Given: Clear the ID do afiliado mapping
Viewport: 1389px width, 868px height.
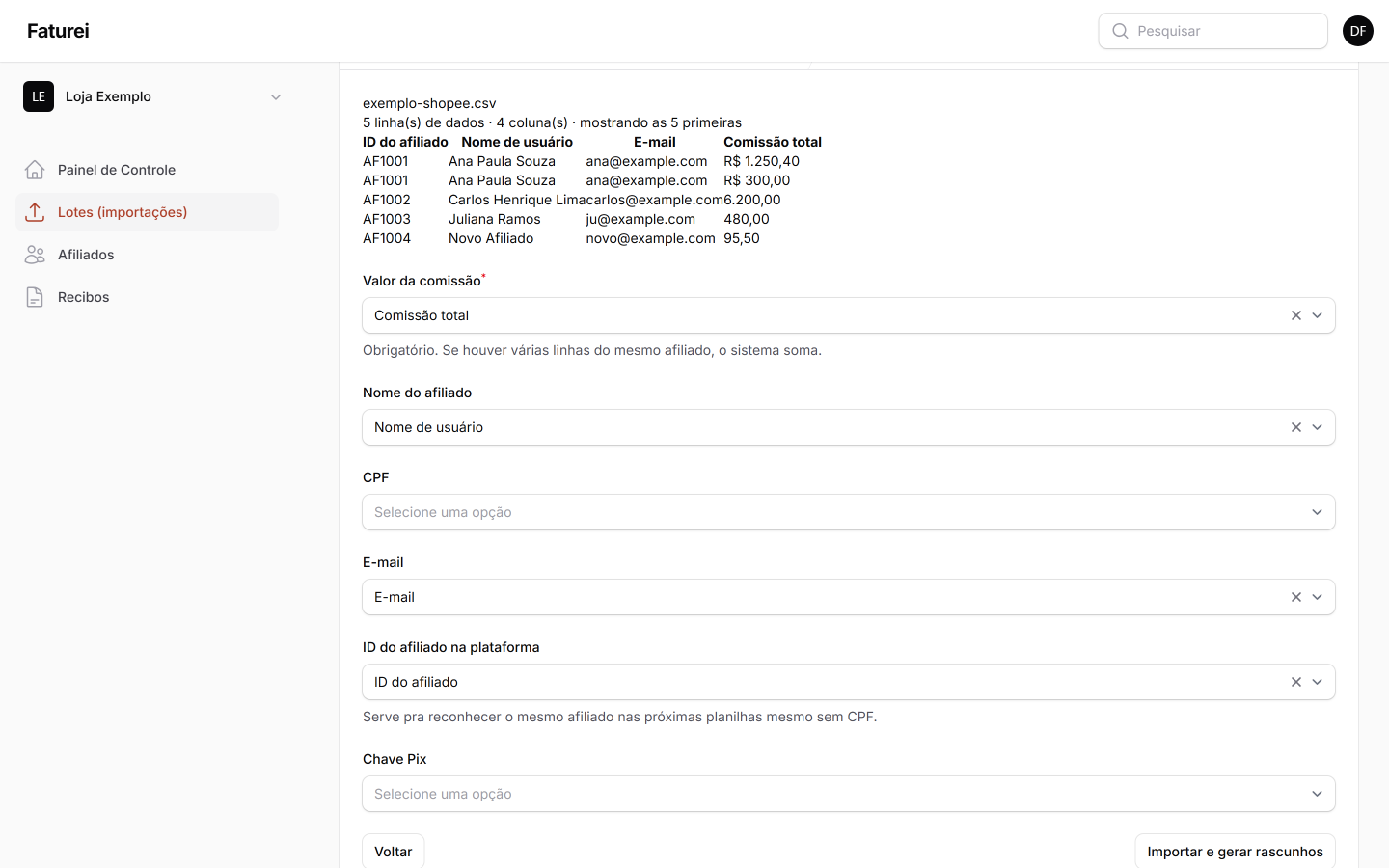Looking at the screenshot, I should coord(1296,682).
